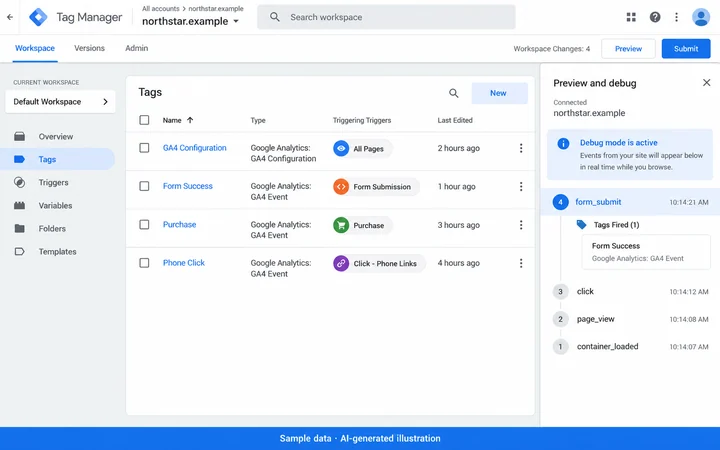
Task: Open the Purchase tag link
Action: 180,225
